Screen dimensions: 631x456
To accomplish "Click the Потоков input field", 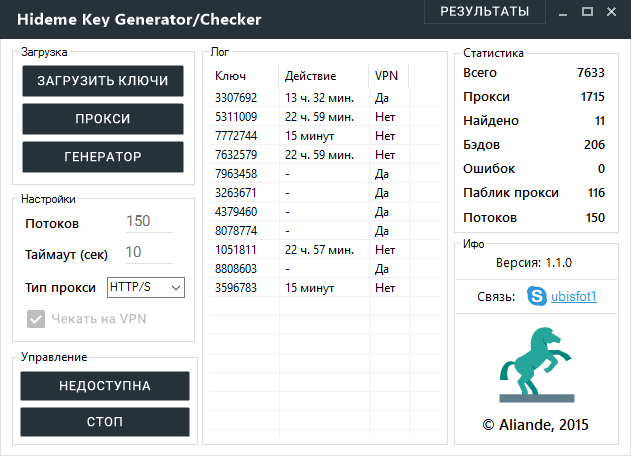I will [x=148, y=222].
